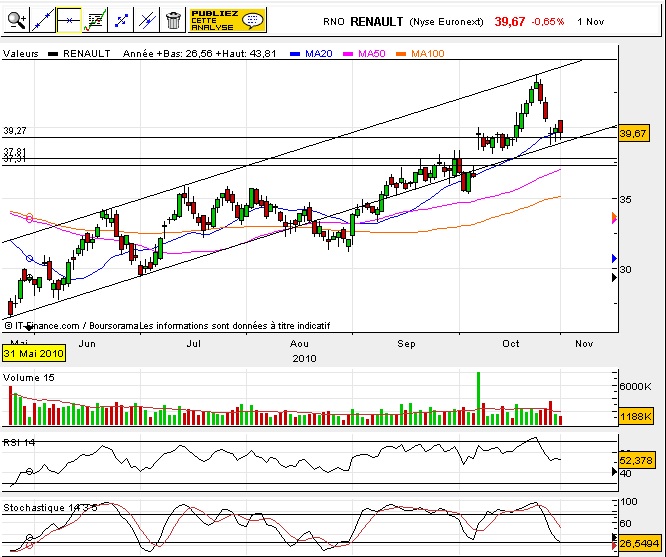
Task: Click the red 39,67 quote price in header
Action: tap(510, 21)
